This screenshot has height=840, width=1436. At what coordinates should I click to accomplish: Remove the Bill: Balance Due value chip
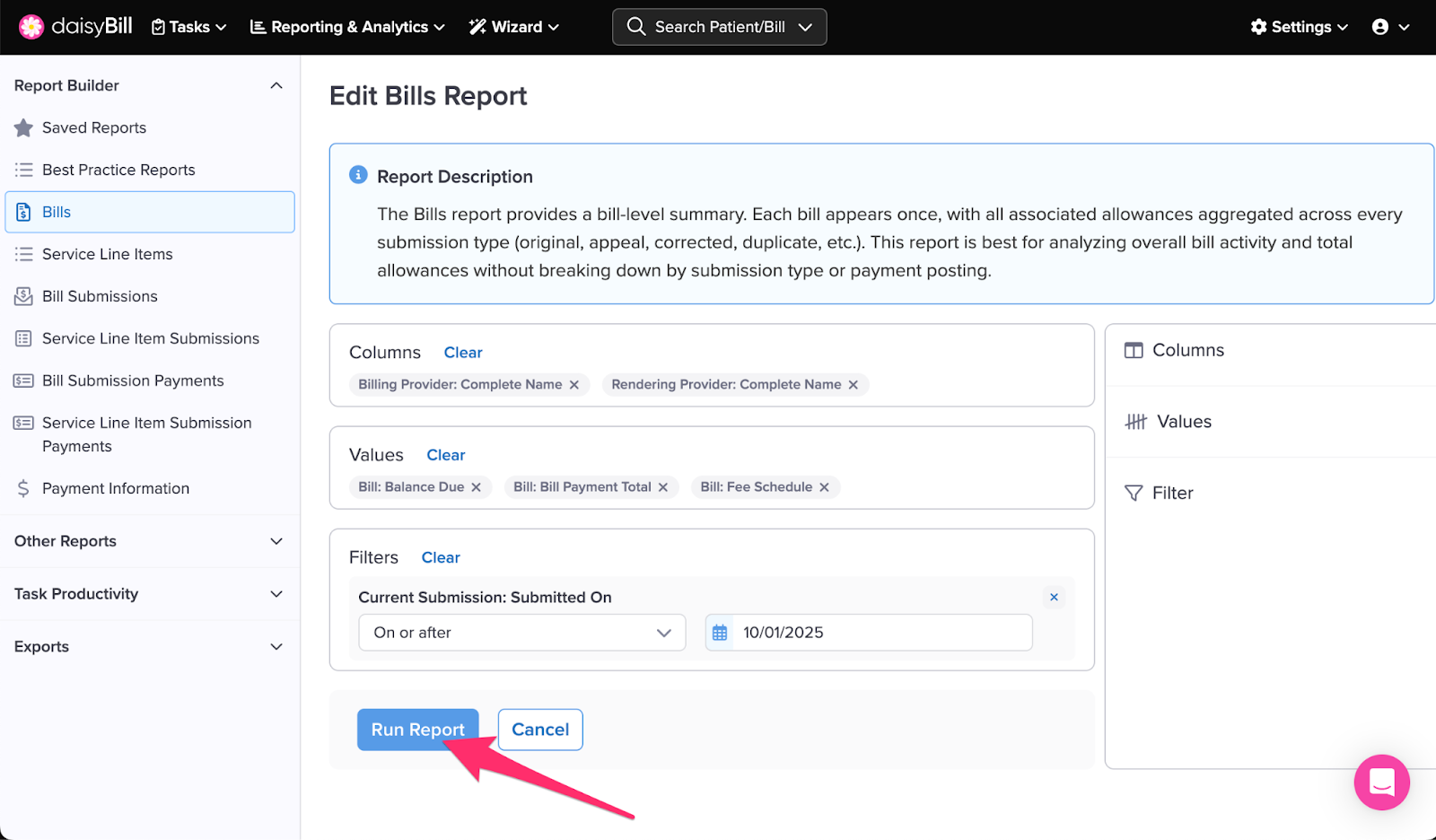(x=477, y=487)
